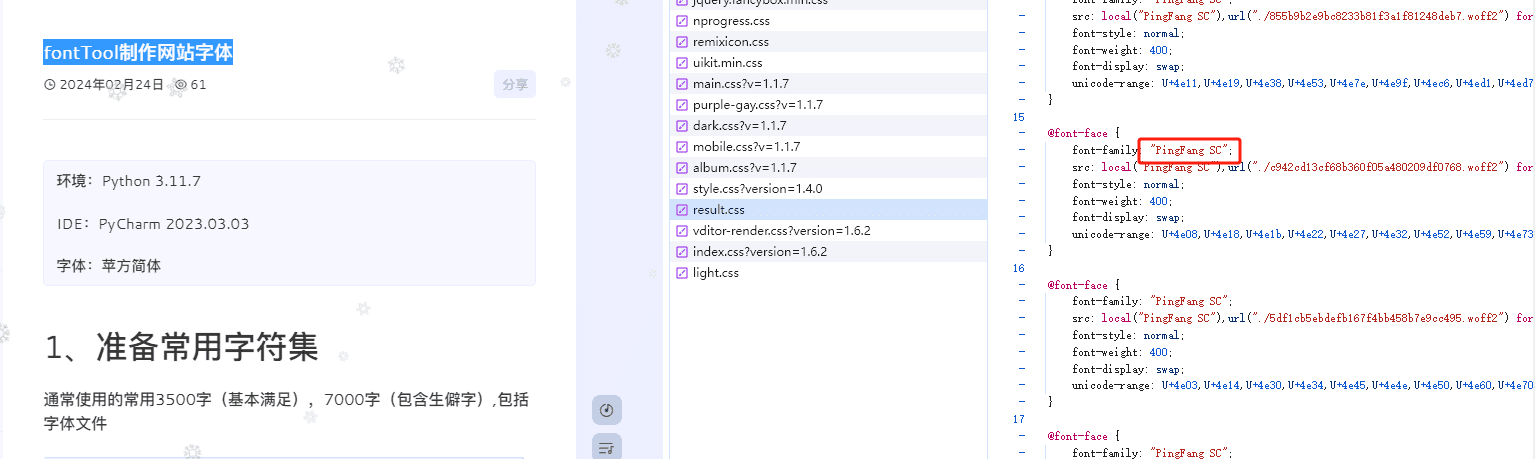Click the clock icon beside 2024年02月24日
The height and width of the screenshot is (459, 1535).
point(50,85)
